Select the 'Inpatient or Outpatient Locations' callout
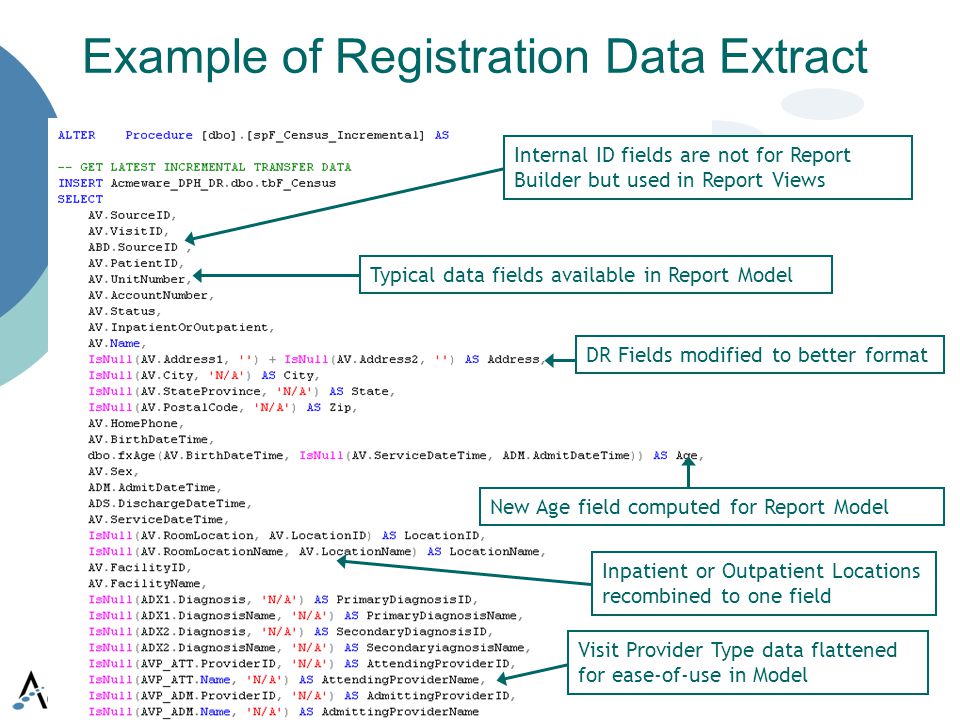Image resolution: width=960 pixels, height=720 pixels. 763,583
